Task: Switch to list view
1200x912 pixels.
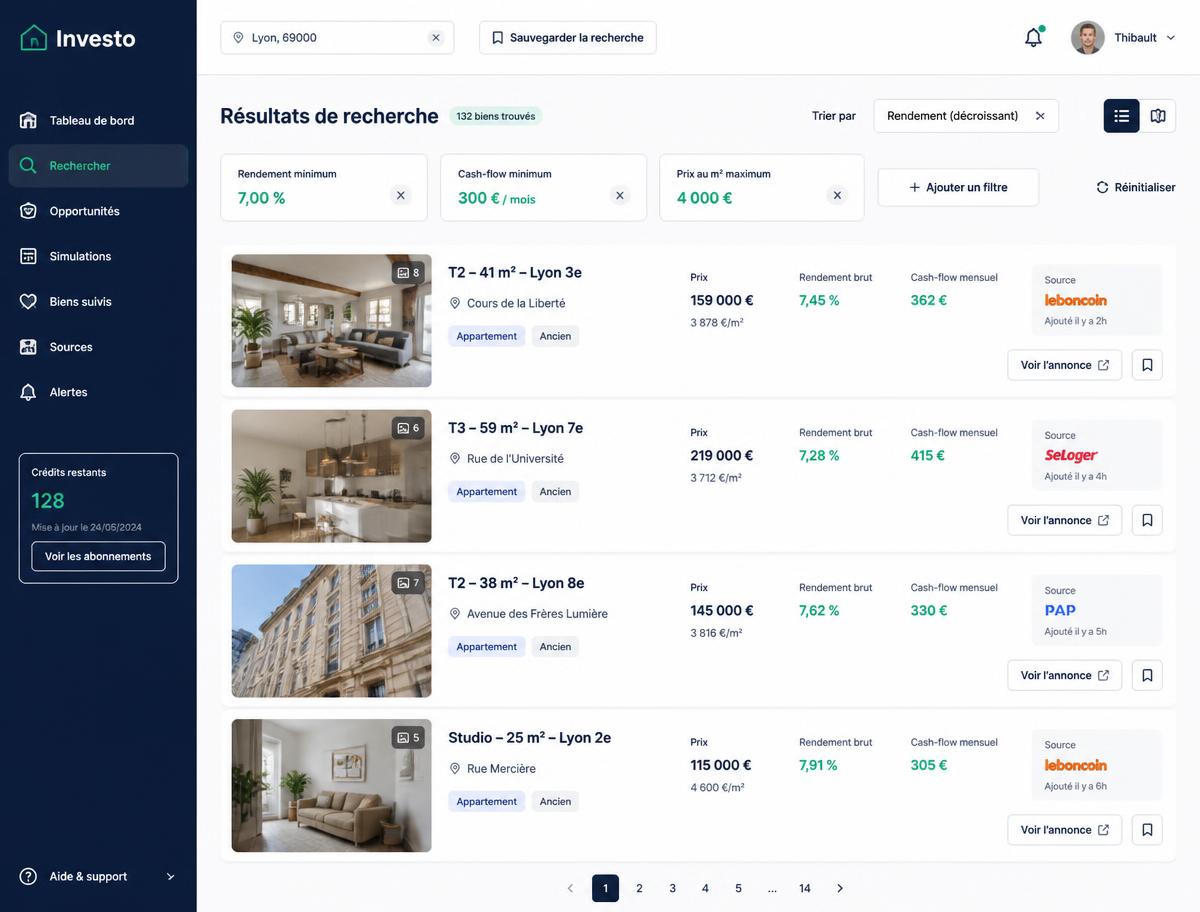Action: coord(1122,116)
